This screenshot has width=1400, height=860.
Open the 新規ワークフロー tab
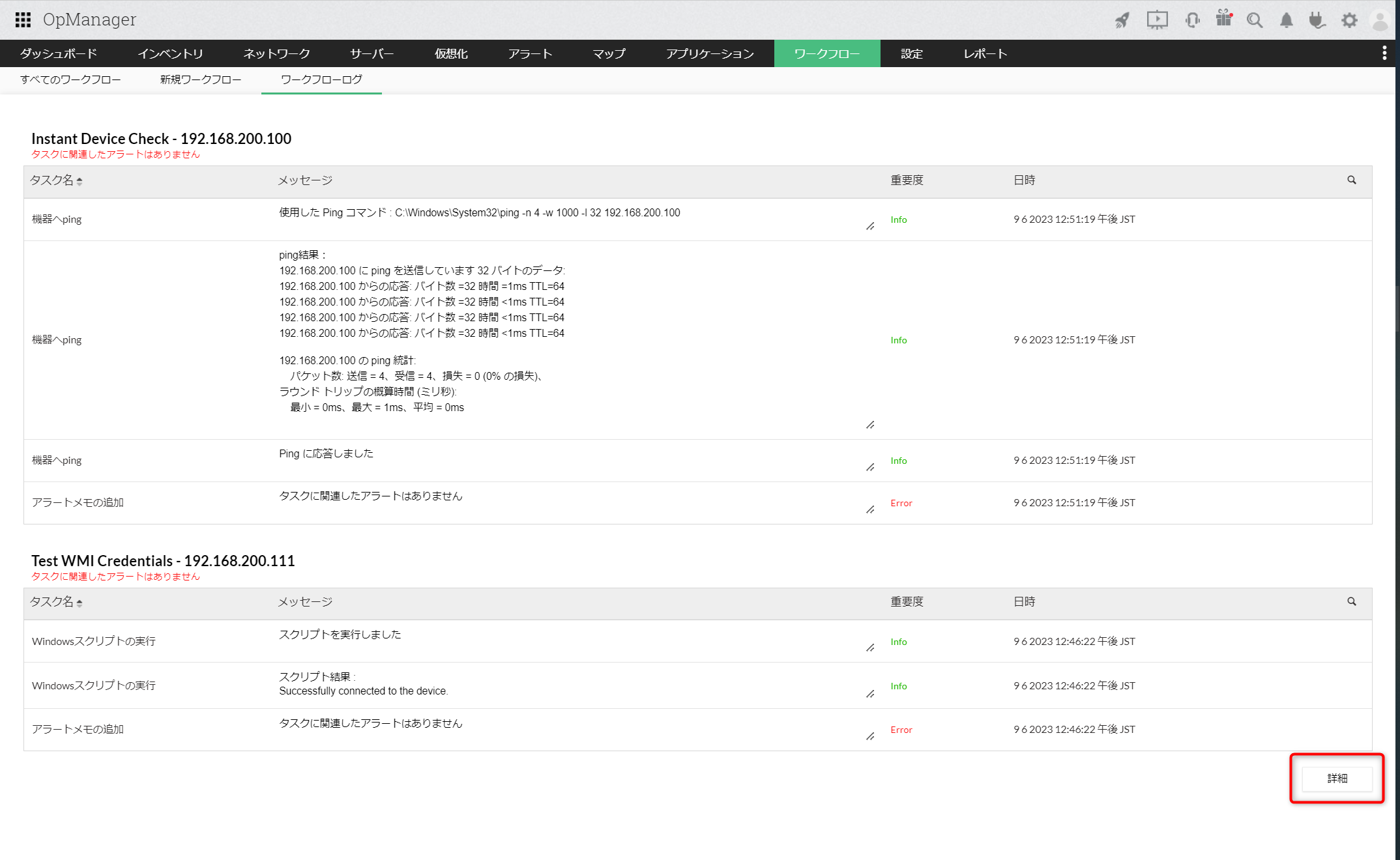coord(201,79)
